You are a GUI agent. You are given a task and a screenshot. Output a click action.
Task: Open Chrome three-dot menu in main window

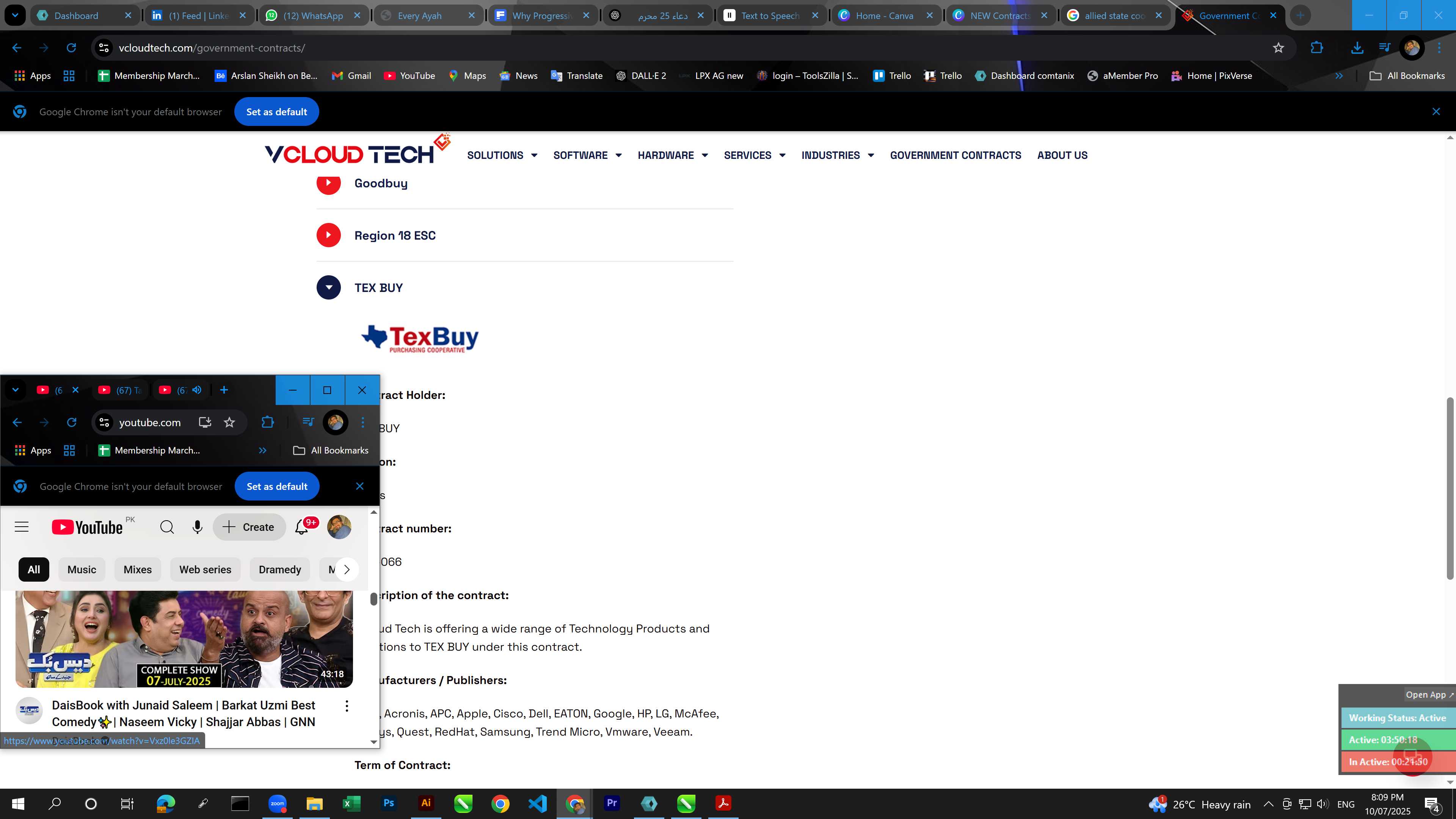[1440, 48]
